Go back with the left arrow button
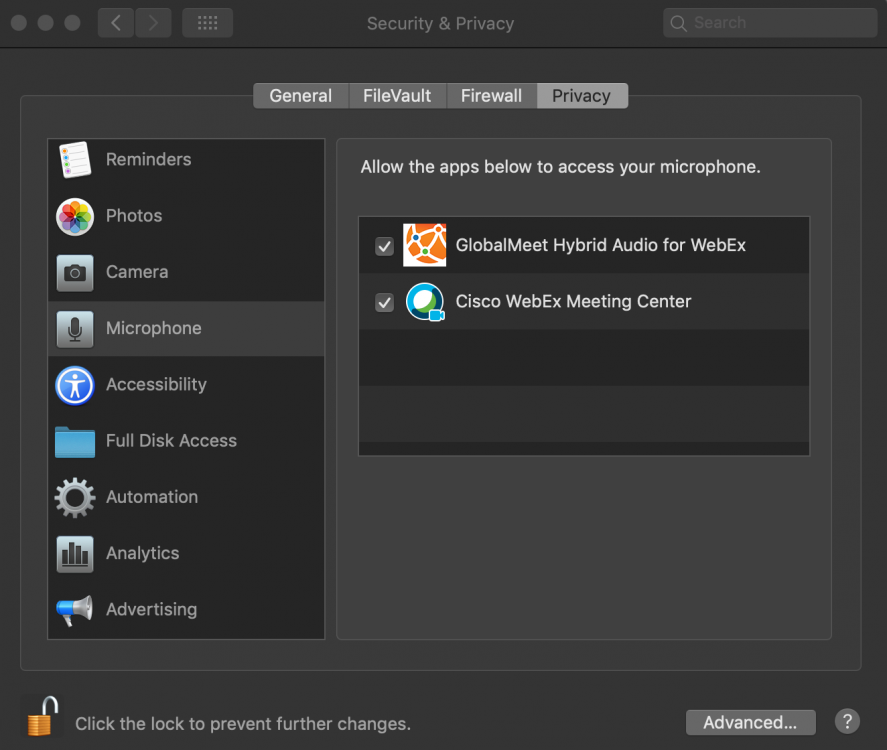Viewport: 887px width, 750px height. [x=116, y=23]
